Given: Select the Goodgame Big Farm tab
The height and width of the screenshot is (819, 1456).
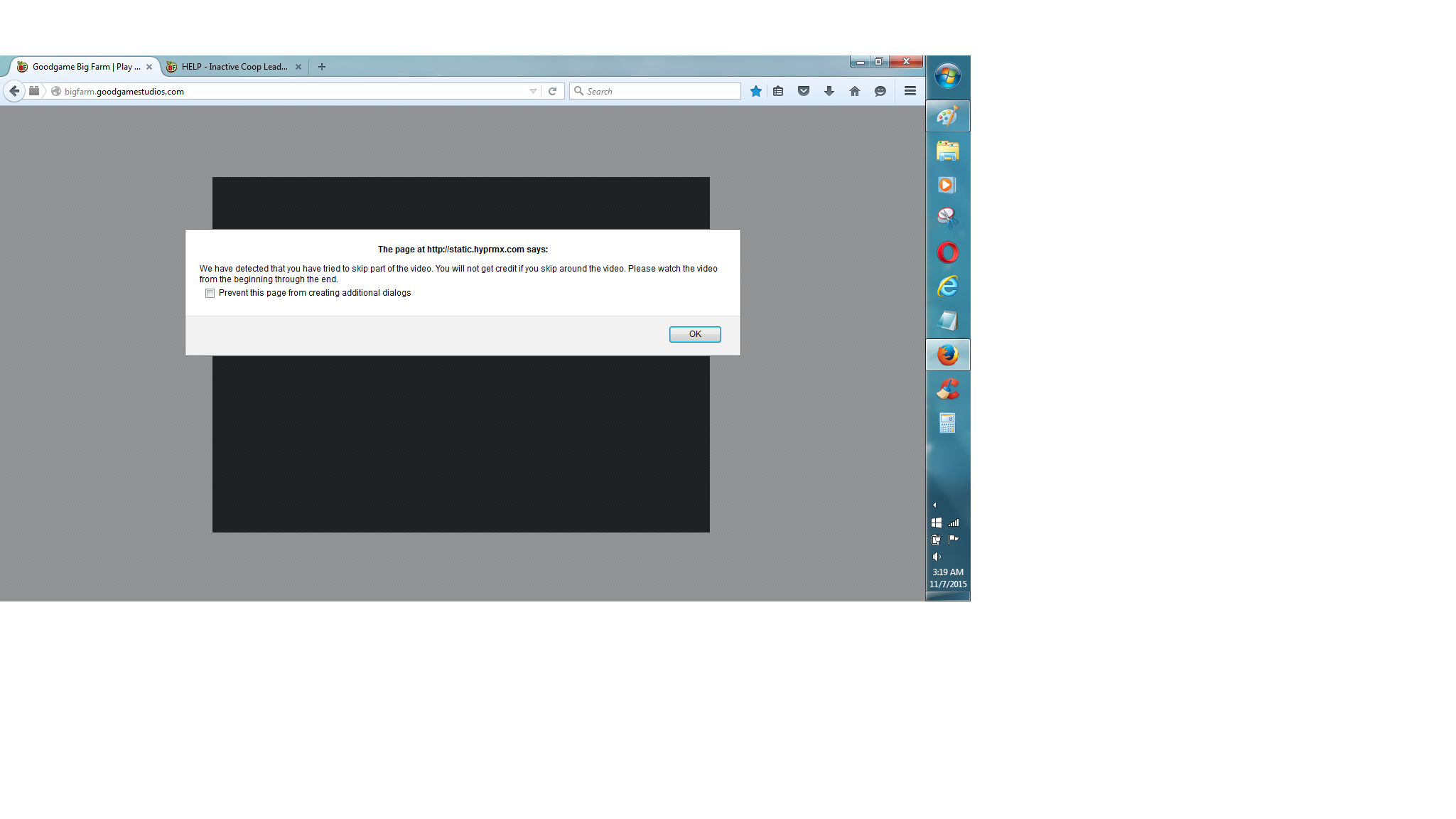Looking at the screenshot, I should pos(85,67).
